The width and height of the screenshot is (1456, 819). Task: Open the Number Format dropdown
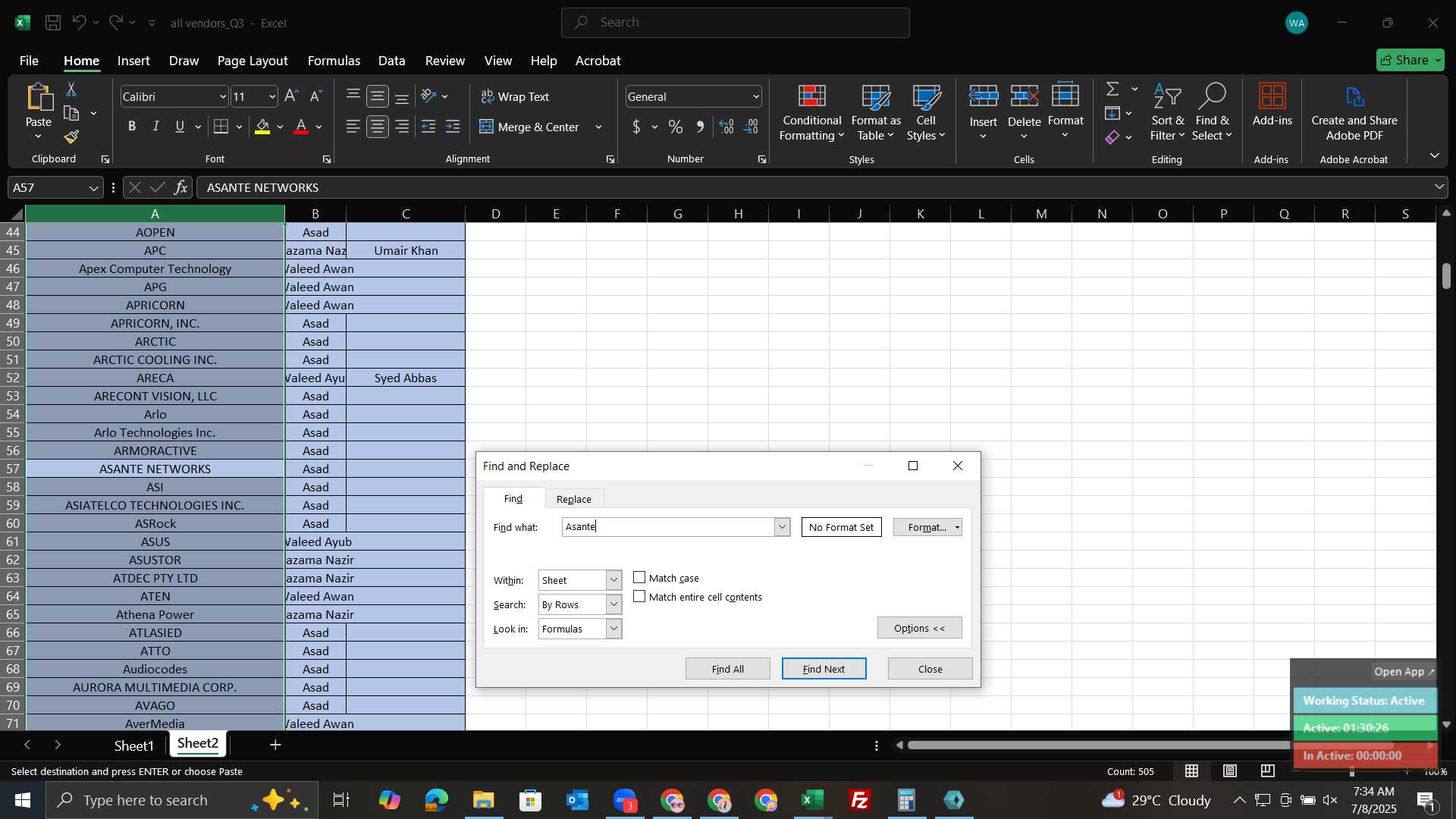tap(755, 96)
